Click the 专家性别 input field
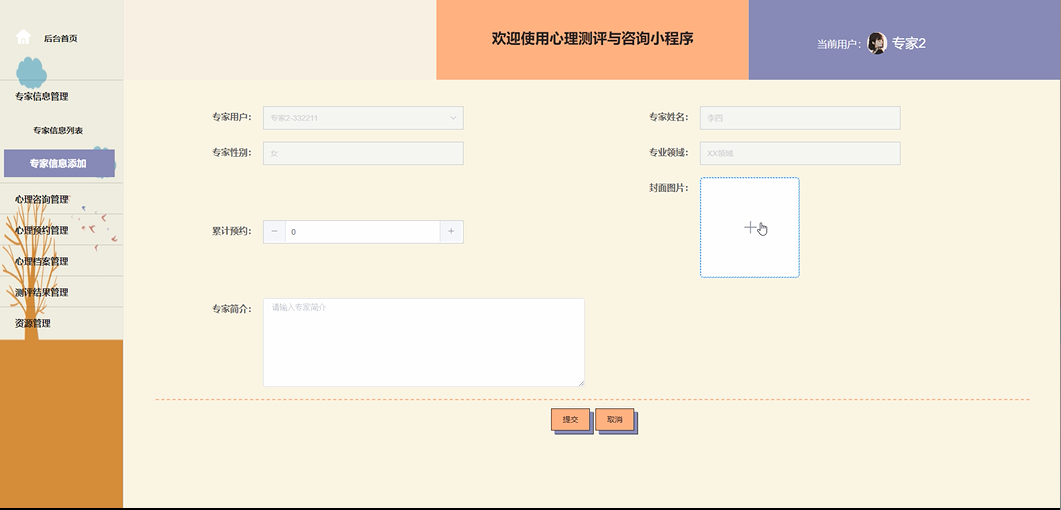Image resolution: width=1061 pixels, height=510 pixels. point(363,153)
